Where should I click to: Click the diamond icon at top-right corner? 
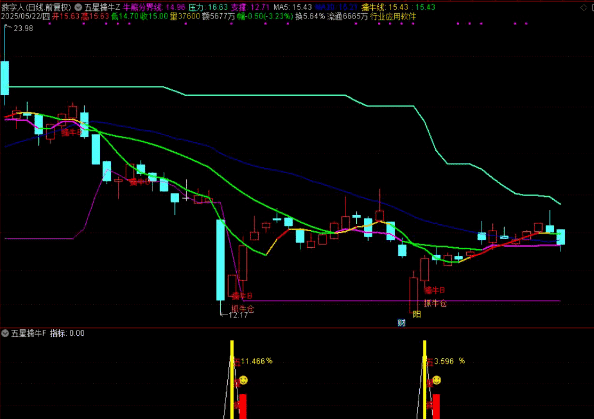click(x=583, y=7)
